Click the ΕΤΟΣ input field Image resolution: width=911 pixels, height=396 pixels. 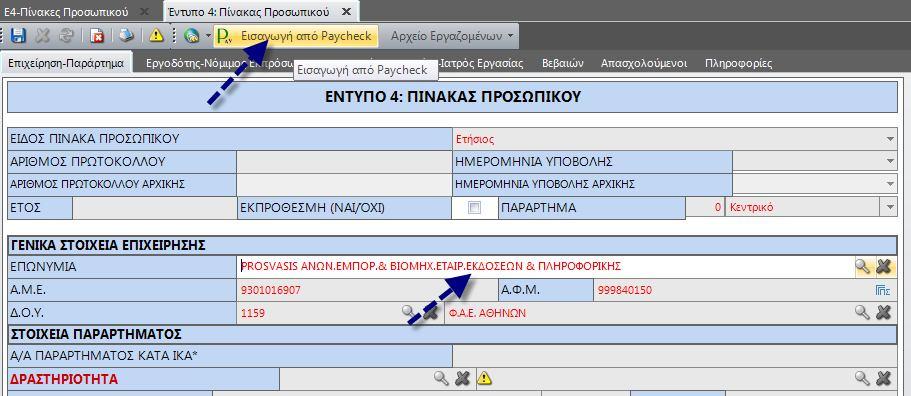155,208
